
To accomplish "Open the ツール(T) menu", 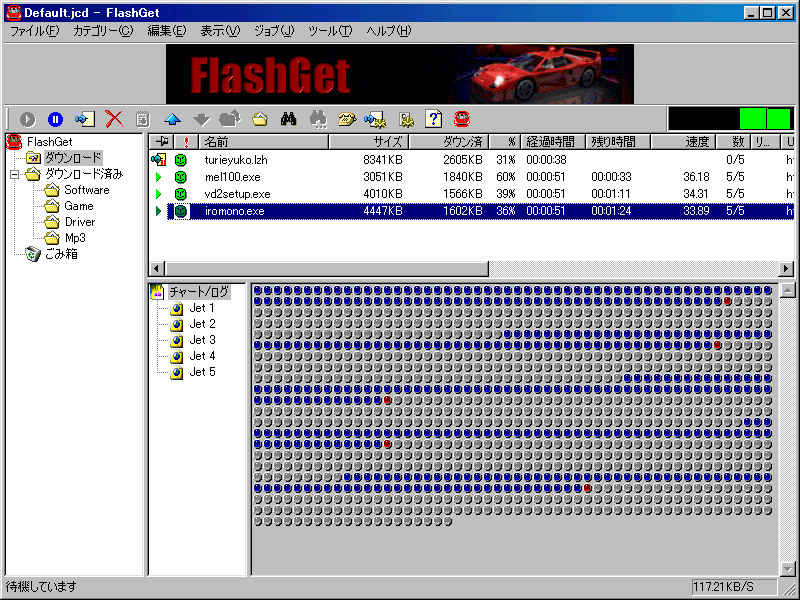I will point(330,31).
